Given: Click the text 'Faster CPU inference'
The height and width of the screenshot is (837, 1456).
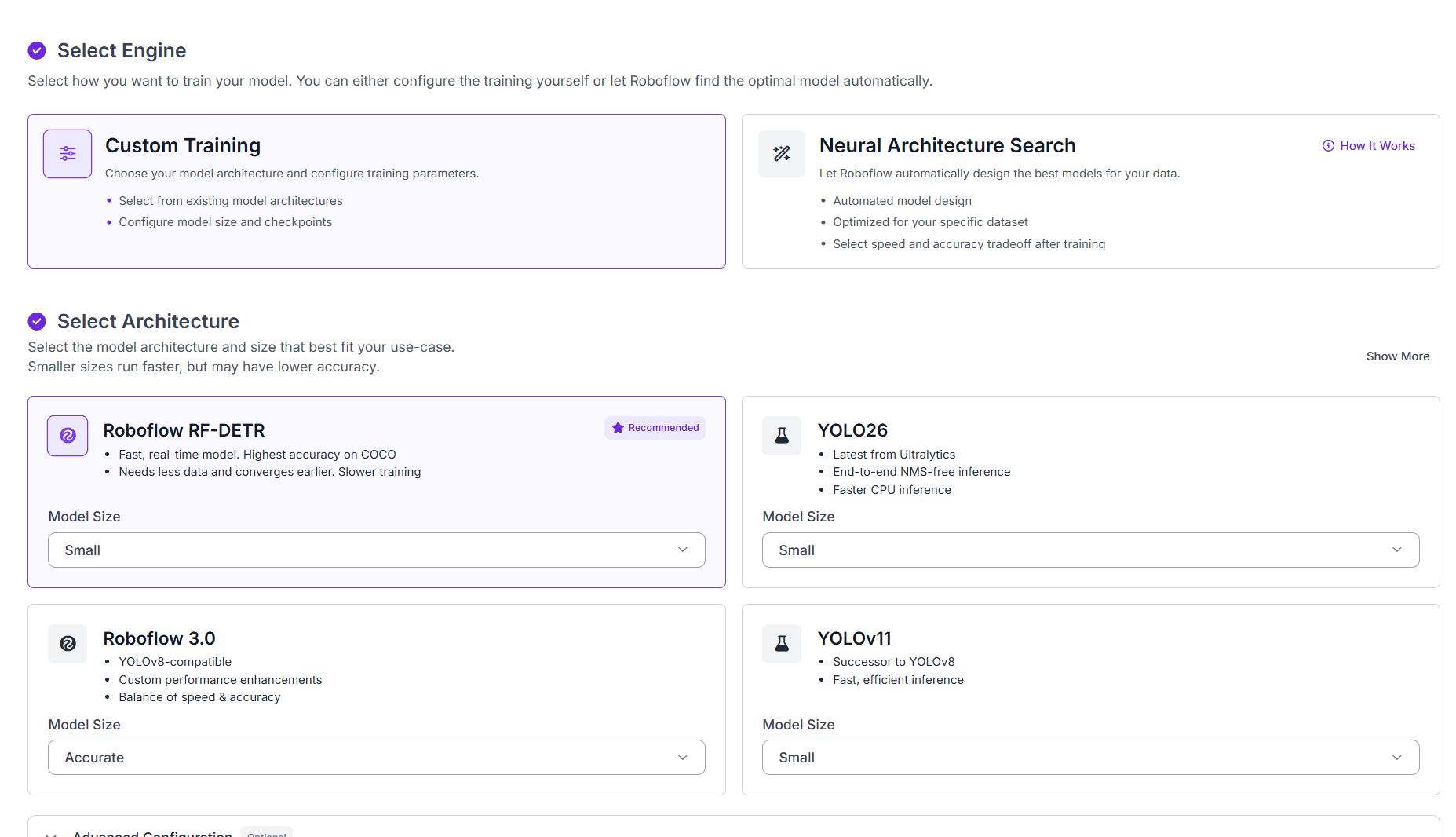Looking at the screenshot, I should (x=892, y=490).
